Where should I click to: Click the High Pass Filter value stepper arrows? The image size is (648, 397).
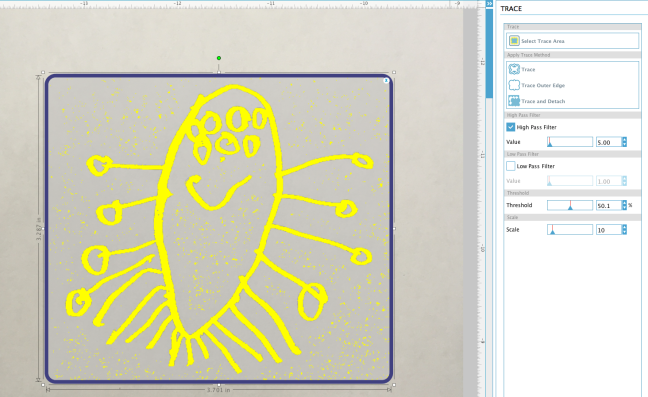pyautogui.click(x=624, y=142)
